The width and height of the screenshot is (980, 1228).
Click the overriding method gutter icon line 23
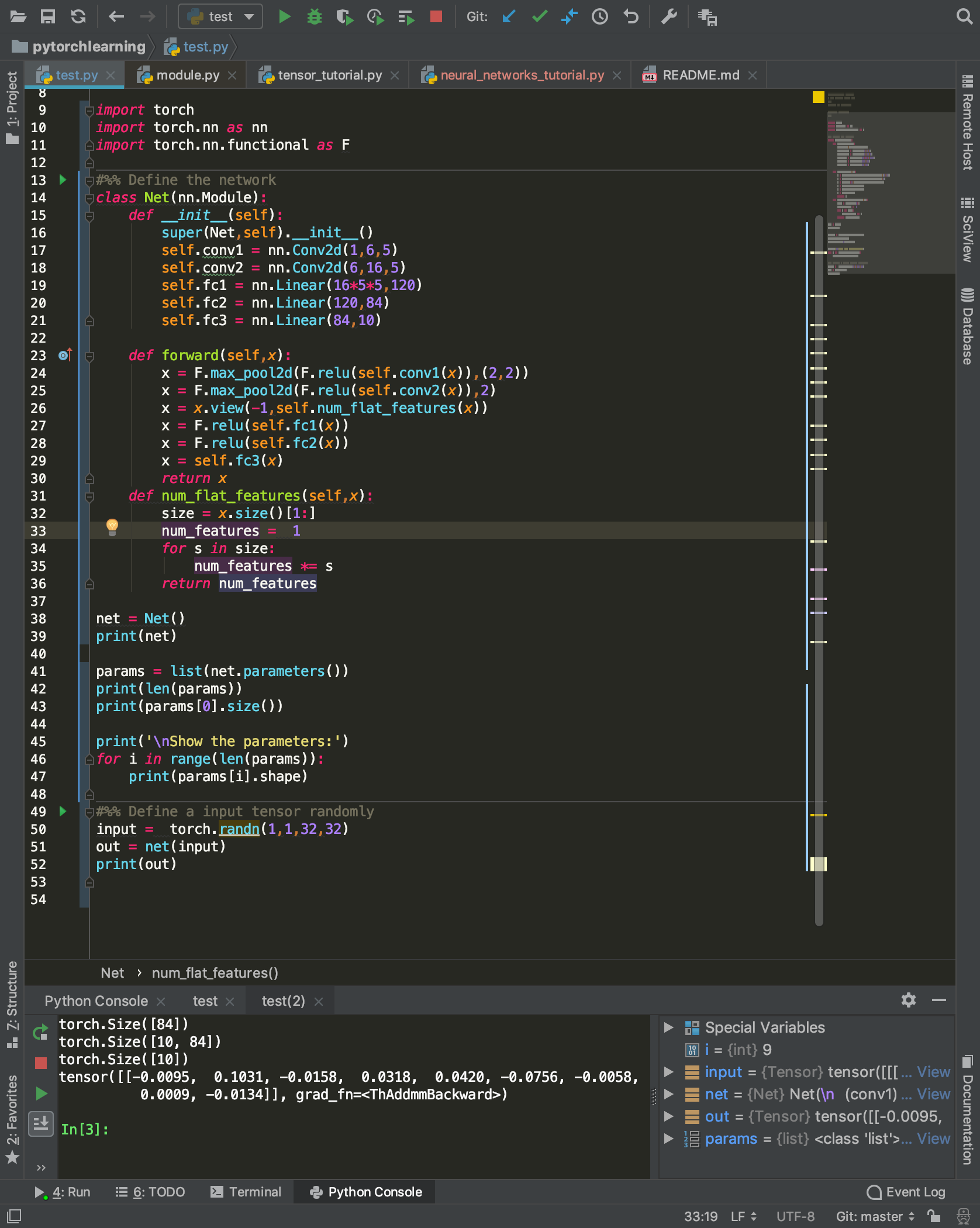point(65,355)
